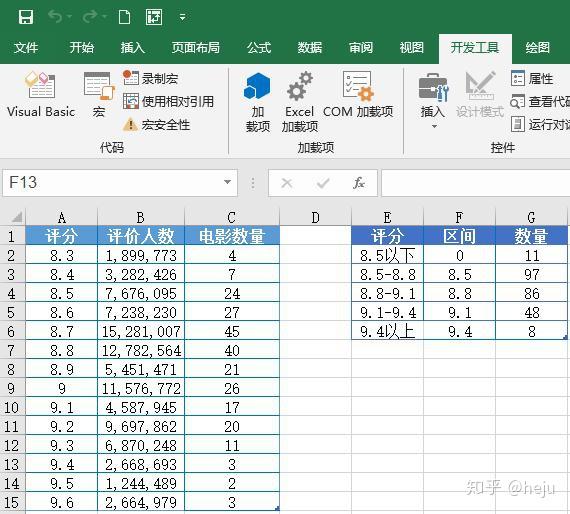The image size is (570, 514).
Task: Open COM 加载项 dialog
Action: 358,95
